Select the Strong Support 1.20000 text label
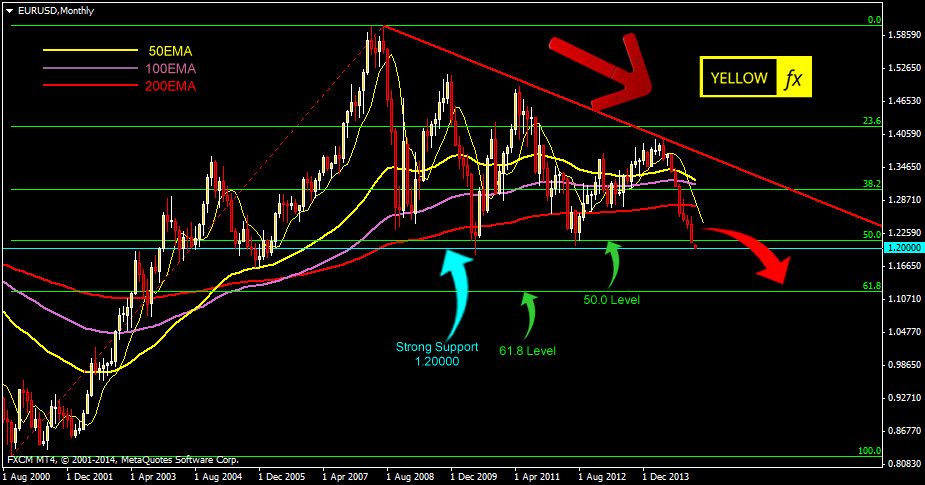The image size is (925, 485). coord(437,354)
